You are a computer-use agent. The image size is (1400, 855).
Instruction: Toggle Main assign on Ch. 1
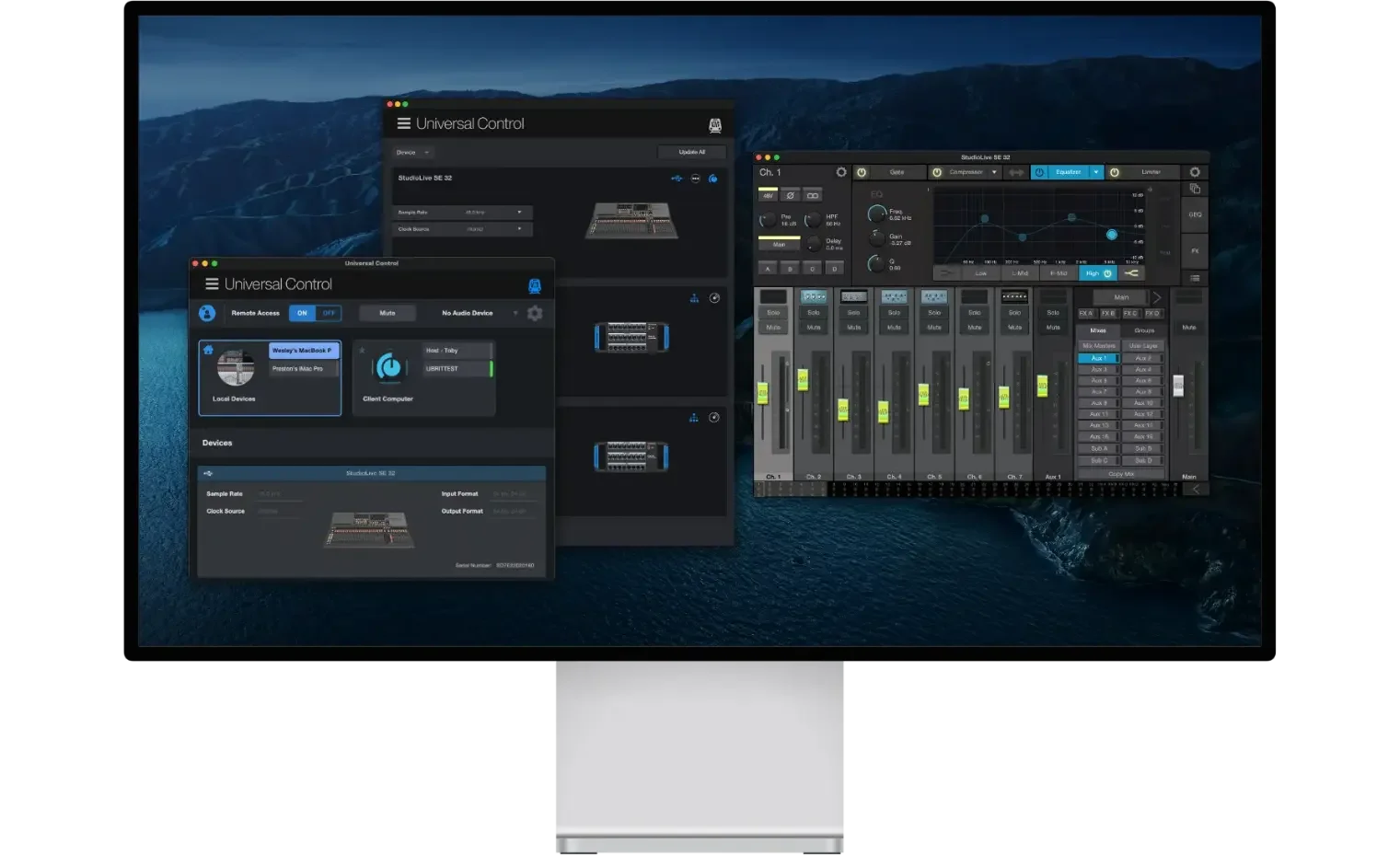(x=779, y=245)
